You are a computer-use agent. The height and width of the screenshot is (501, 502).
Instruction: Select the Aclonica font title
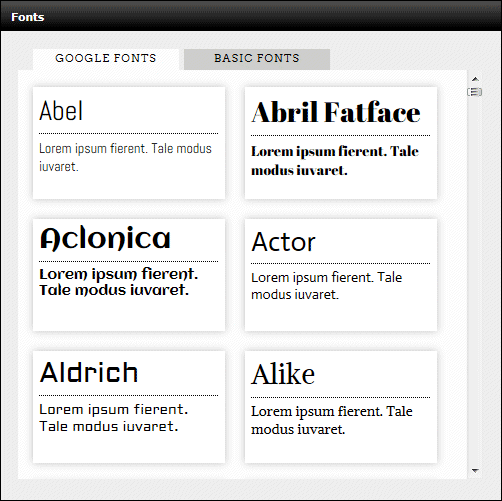click(x=105, y=238)
